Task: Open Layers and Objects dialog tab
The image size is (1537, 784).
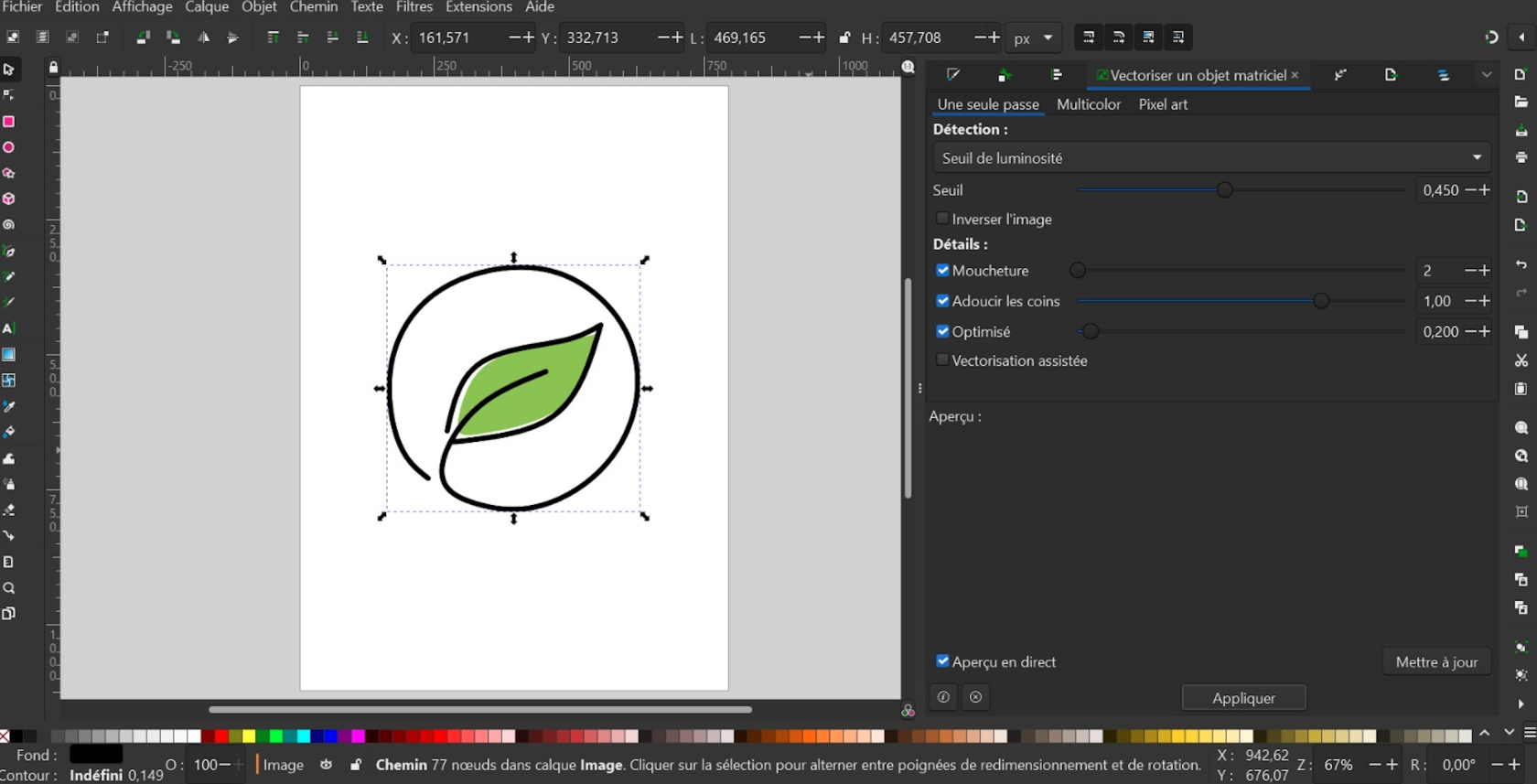Action: coord(1443,75)
